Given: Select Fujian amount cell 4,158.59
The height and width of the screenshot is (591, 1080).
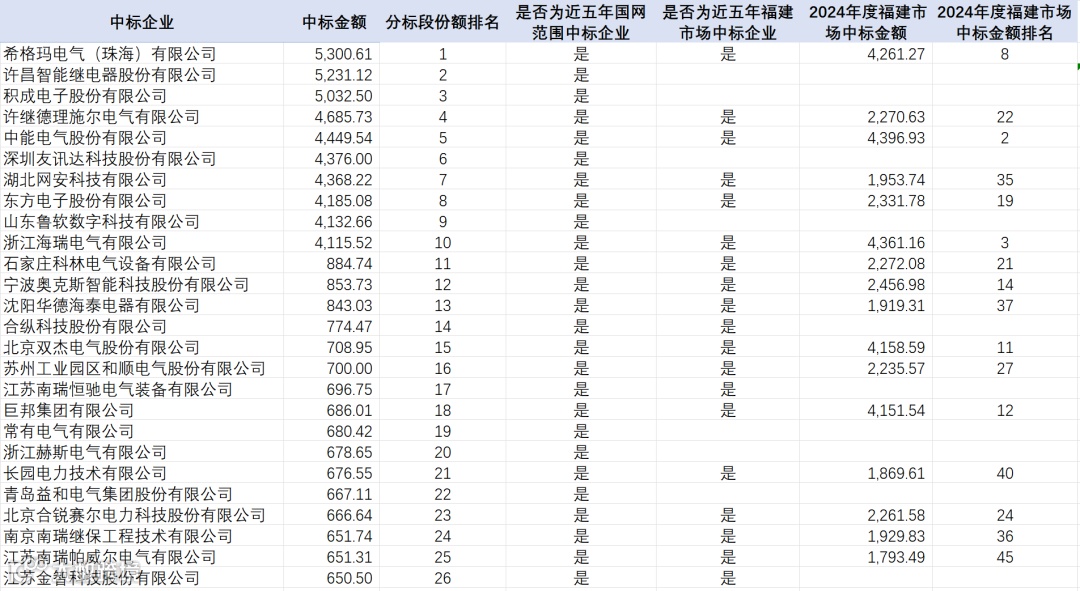Looking at the screenshot, I should click(x=866, y=347).
